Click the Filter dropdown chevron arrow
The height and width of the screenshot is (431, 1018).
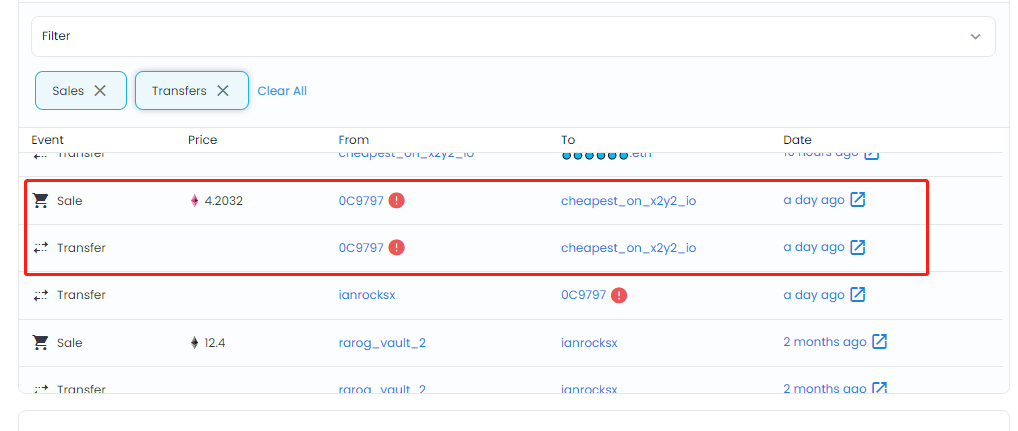point(975,36)
